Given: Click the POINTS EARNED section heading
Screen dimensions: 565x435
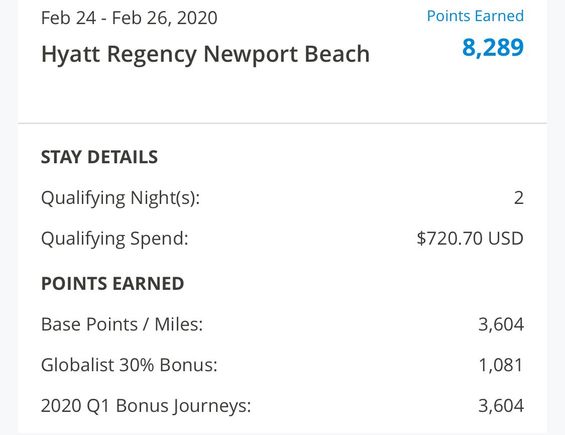Looking at the screenshot, I should (x=113, y=284).
